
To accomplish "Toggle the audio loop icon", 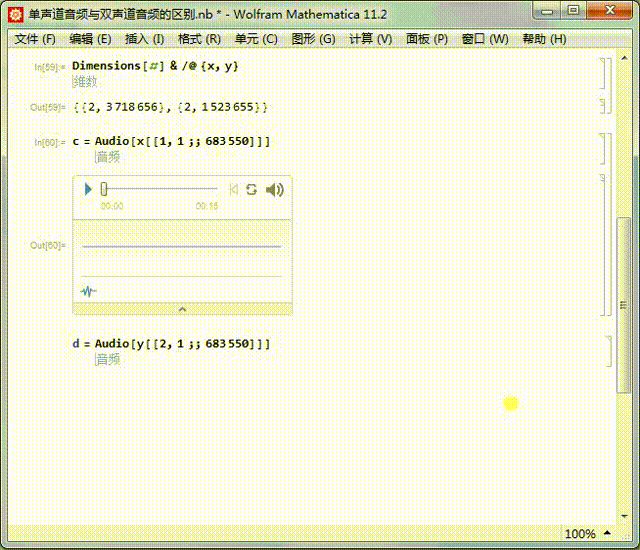I will 251,189.
